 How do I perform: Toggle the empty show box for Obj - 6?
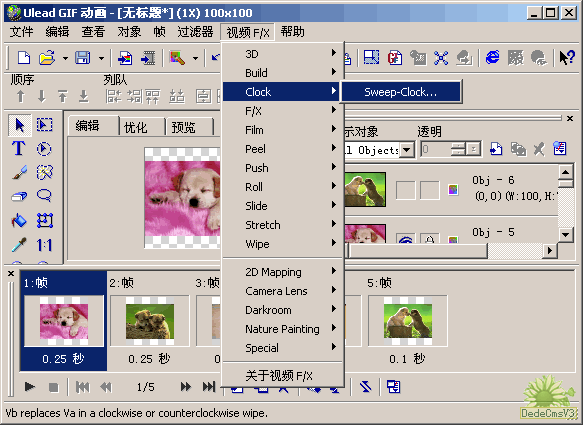406,190
